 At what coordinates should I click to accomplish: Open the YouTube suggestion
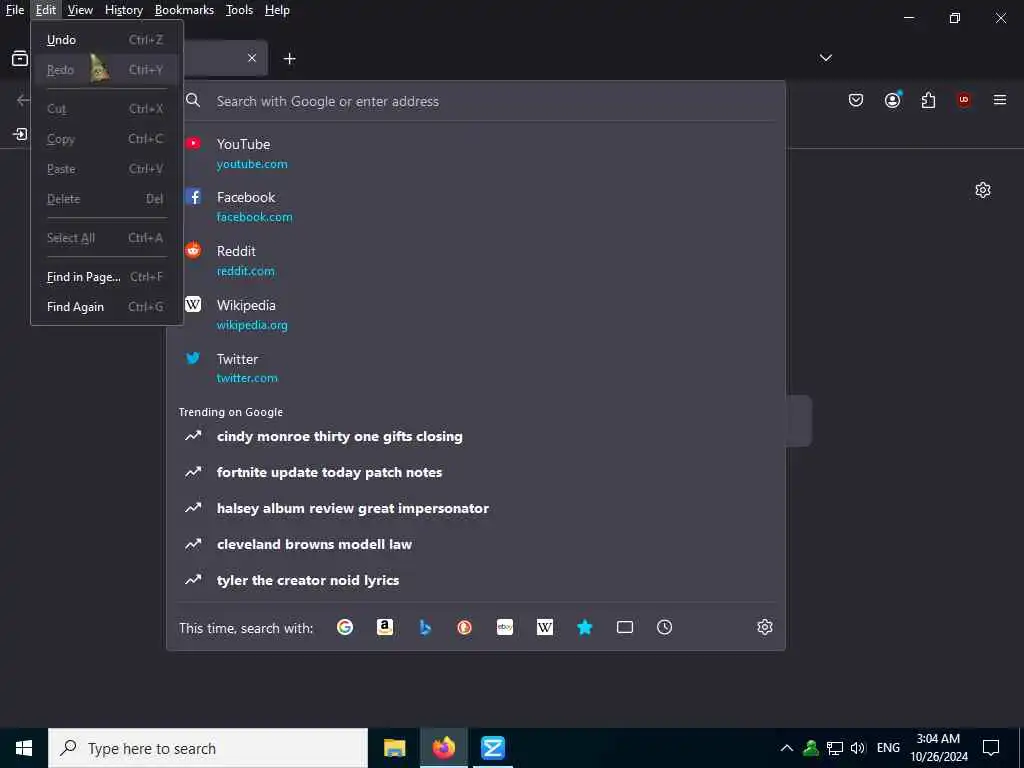click(475, 153)
